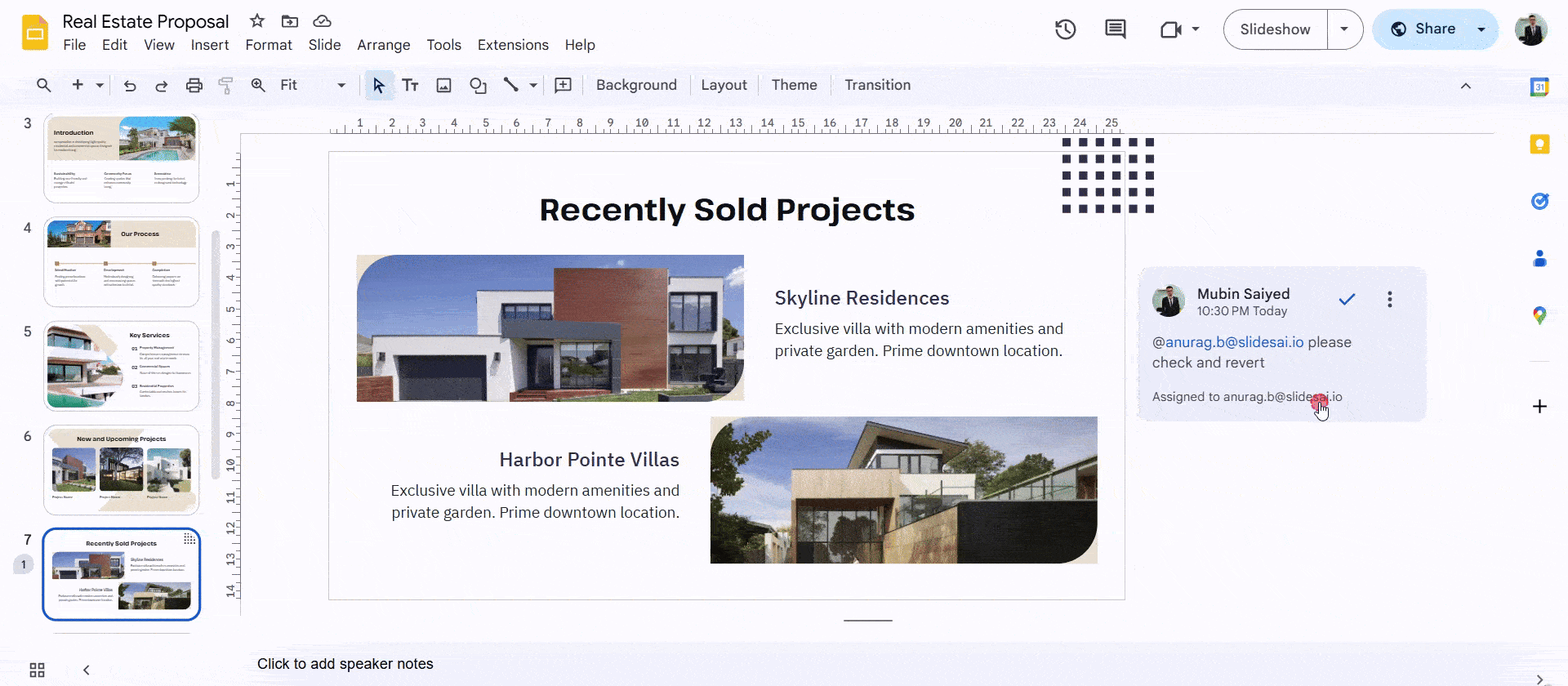Screen dimensions: 1568x686
Task: Open the Extensions menu
Action: 513,45
